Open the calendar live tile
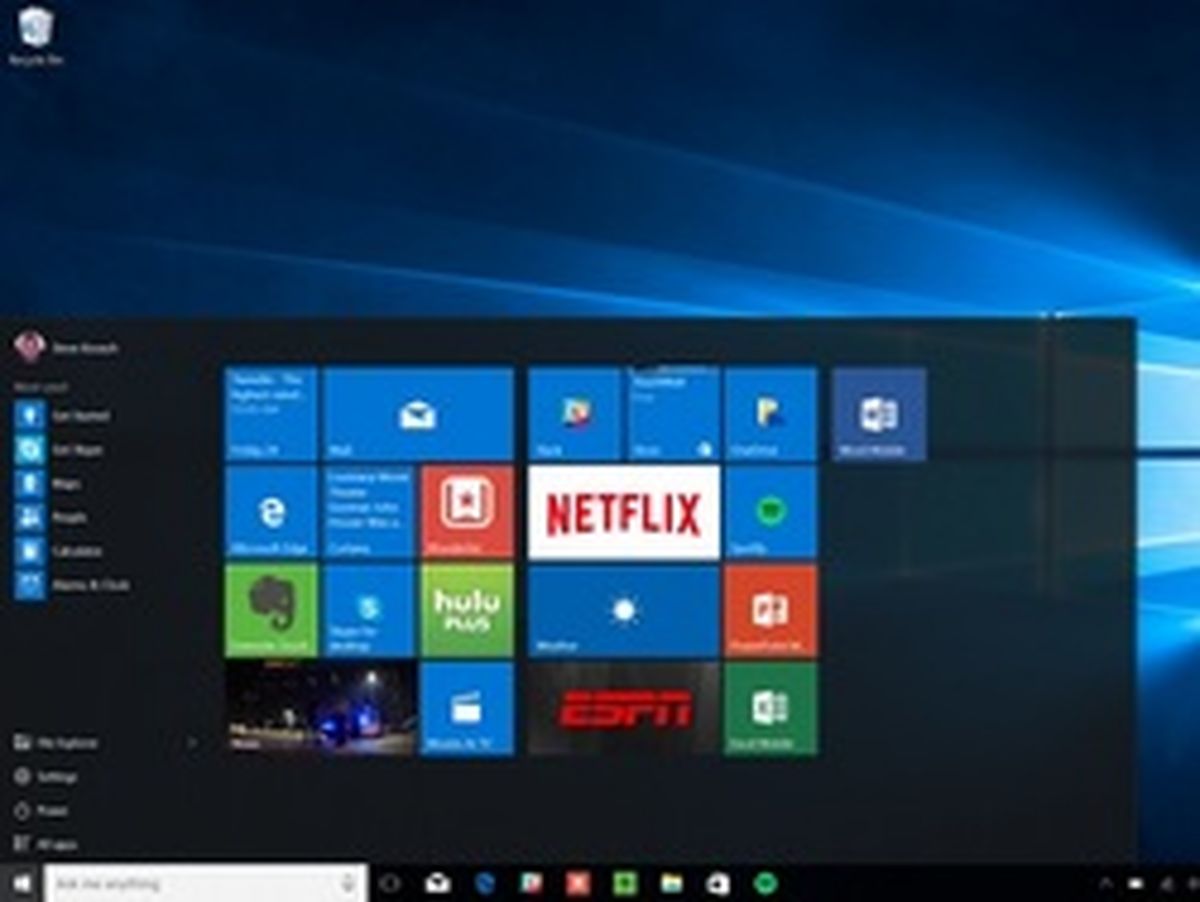 click(x=271, y=414)
